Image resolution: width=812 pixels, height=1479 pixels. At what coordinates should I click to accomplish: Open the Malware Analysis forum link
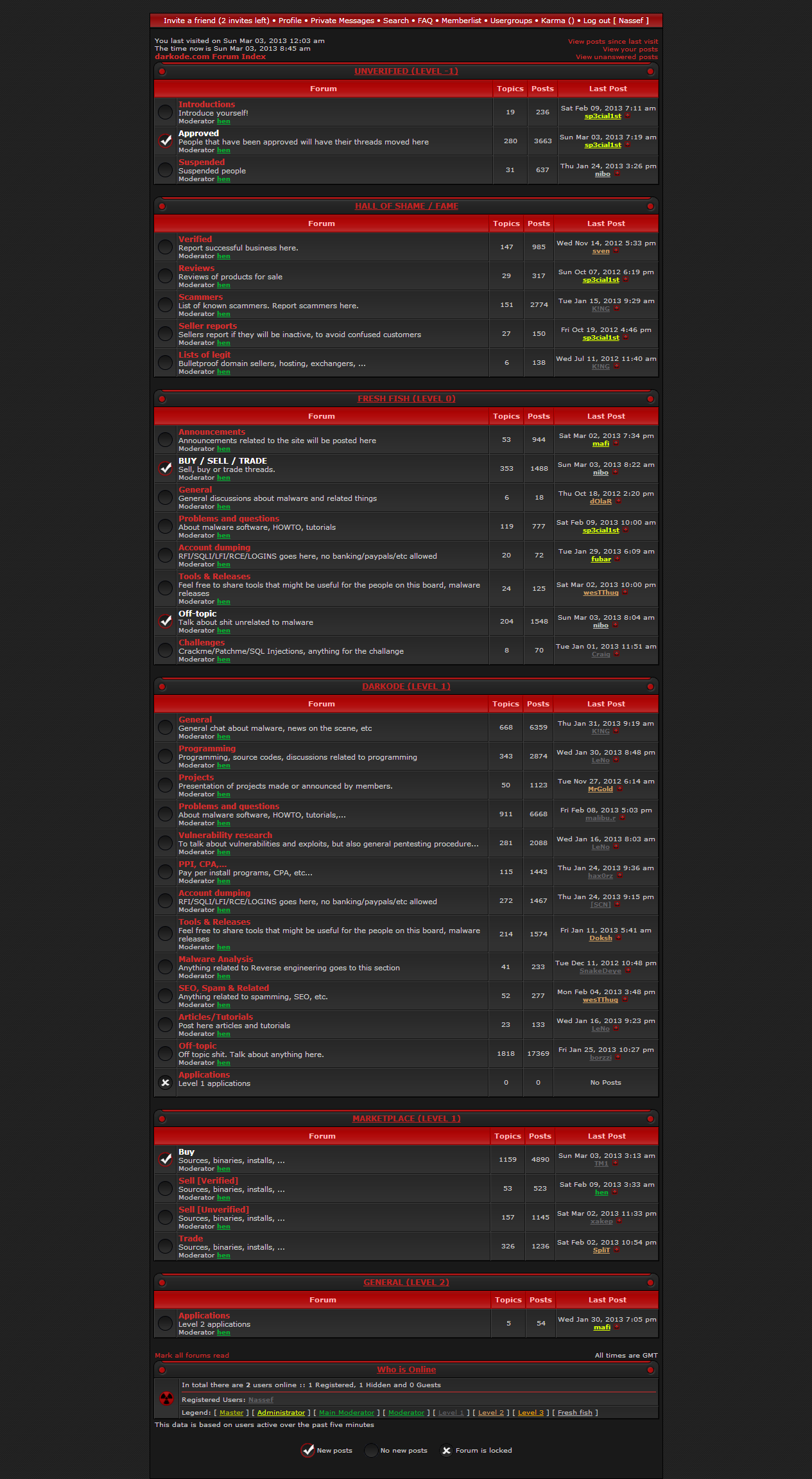pos(216,959)
